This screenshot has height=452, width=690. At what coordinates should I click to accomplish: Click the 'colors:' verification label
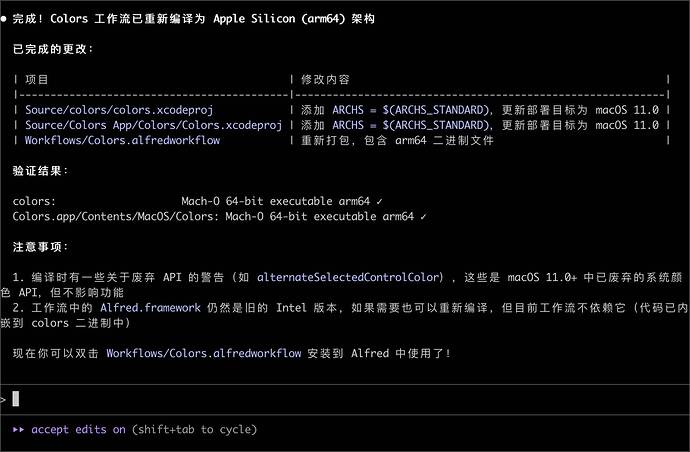point(34,201)
